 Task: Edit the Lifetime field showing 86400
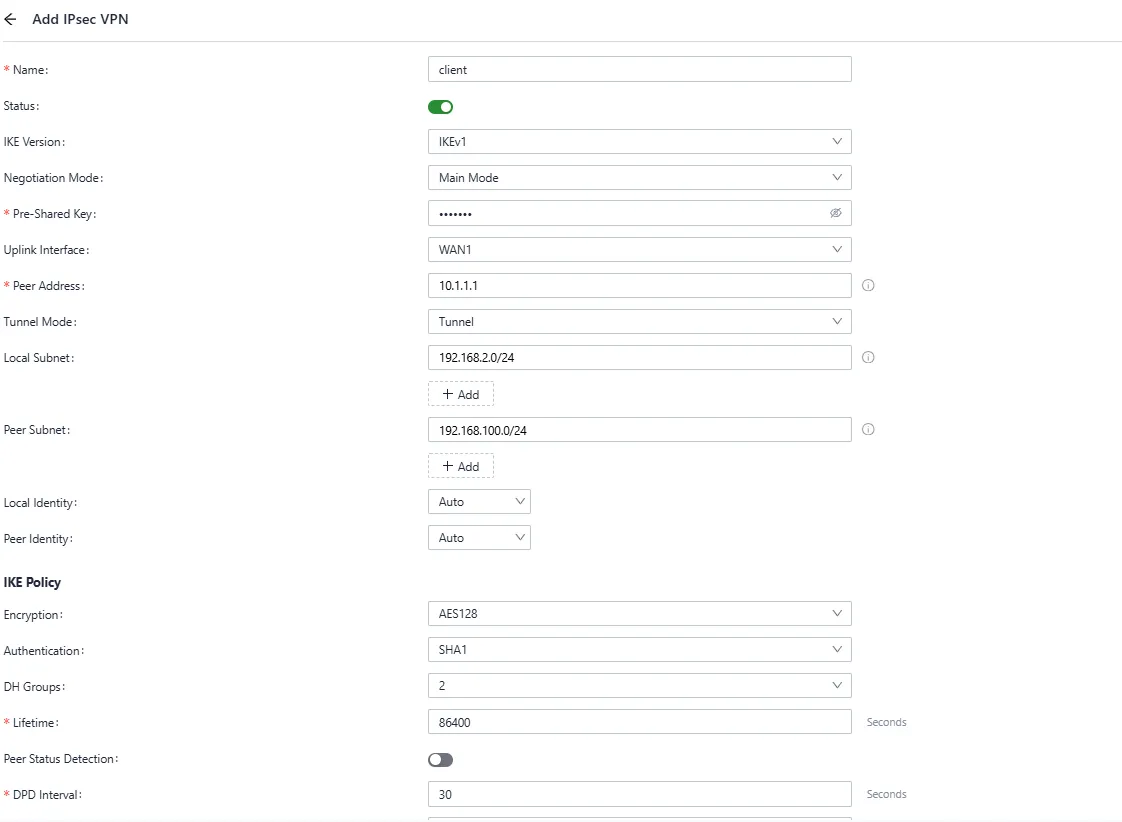click(x=640, y=722)
